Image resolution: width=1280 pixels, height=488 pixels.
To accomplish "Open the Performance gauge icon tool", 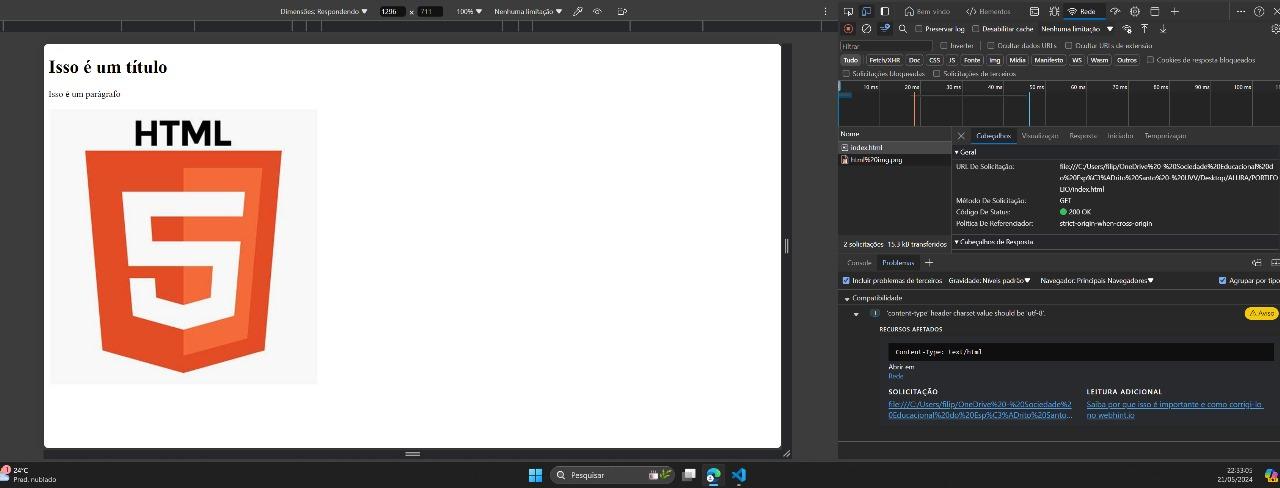I will 1115,11.
